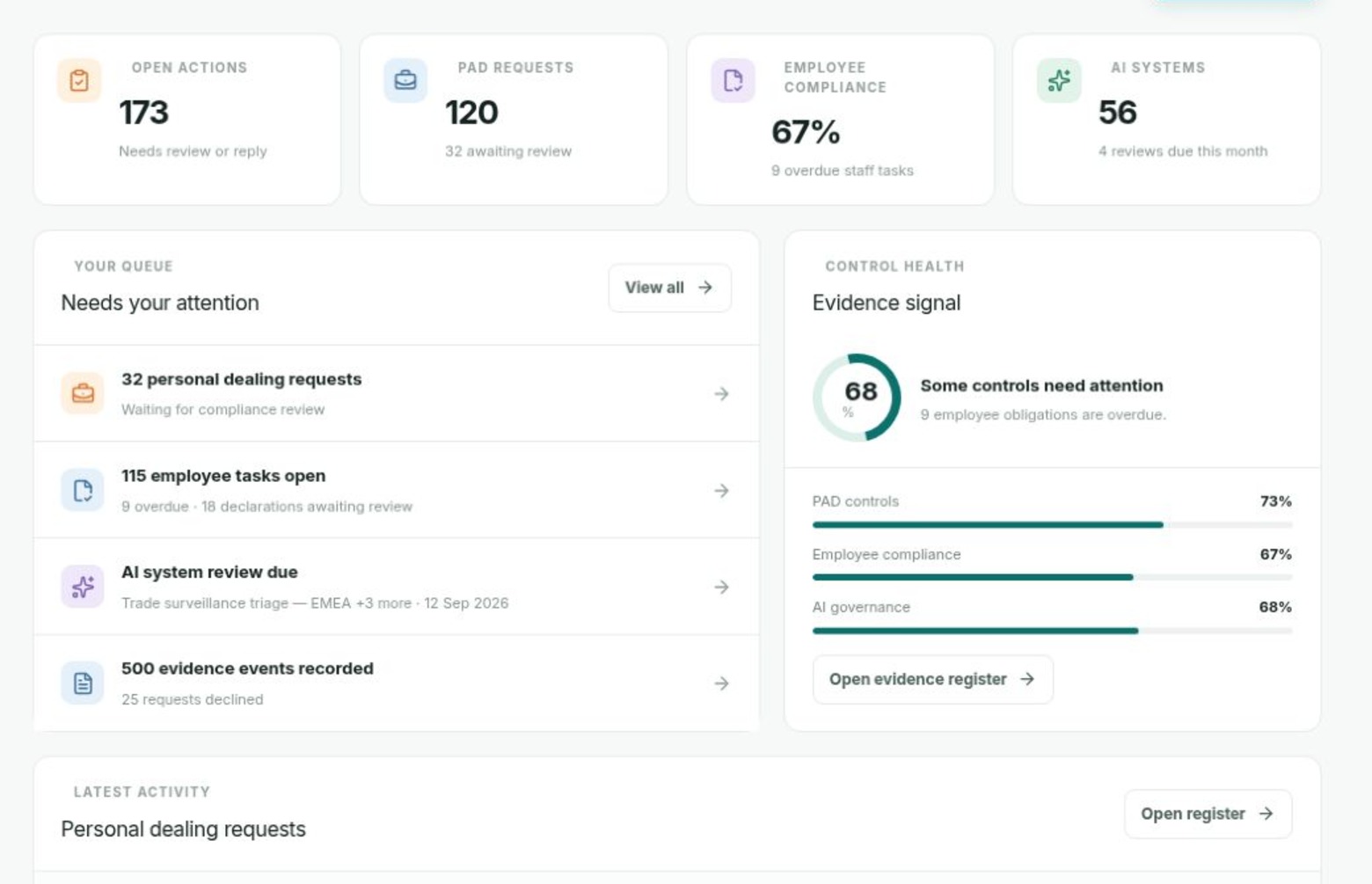Viewport: 1372px width, 884px height.
Task: Click the document icon beside 115 employee tasks open
Action: (83, 490)
